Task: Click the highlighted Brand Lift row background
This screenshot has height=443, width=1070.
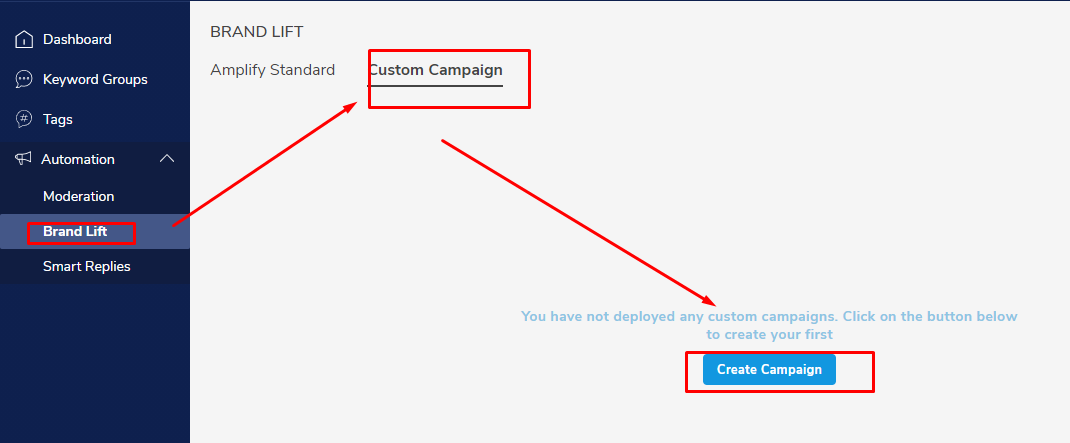Action: point(95,231)
